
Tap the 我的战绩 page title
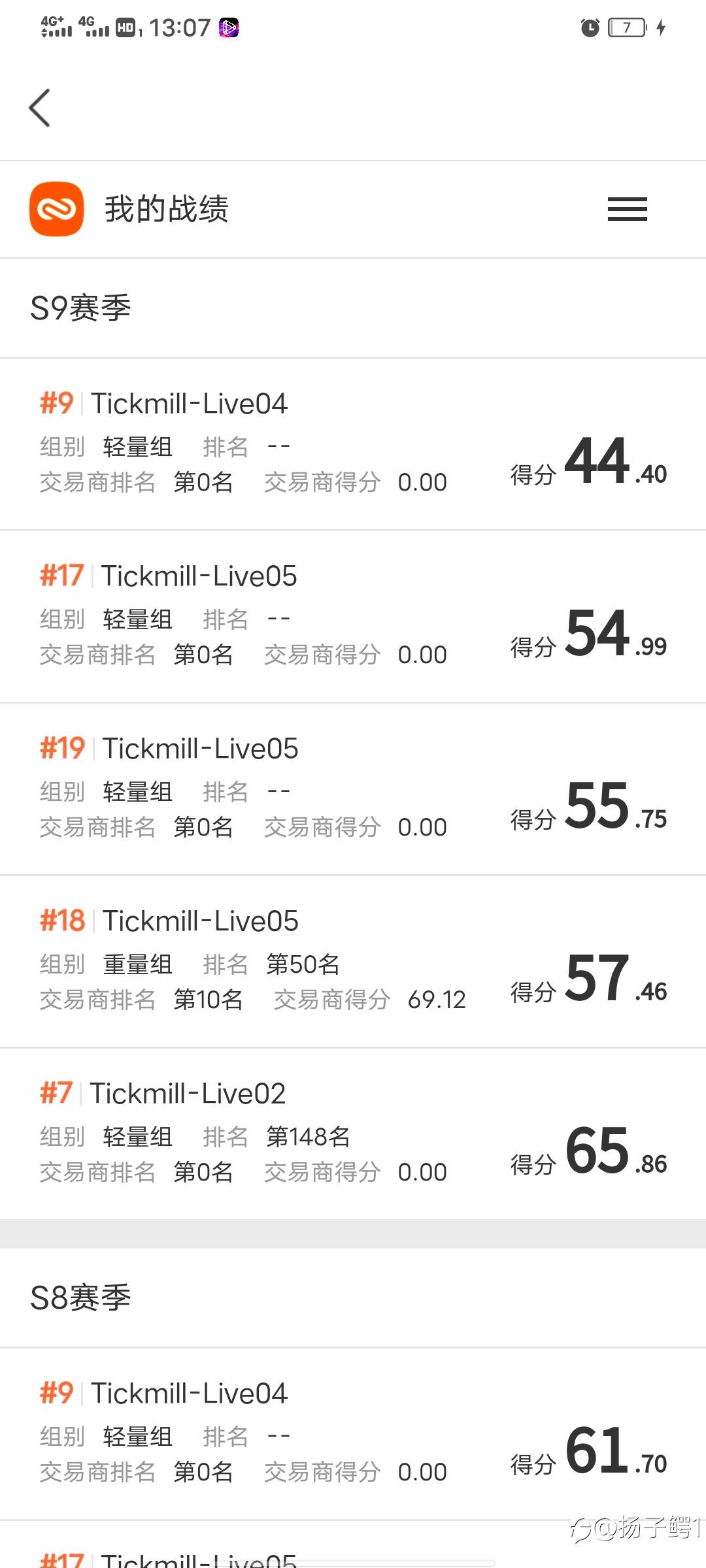point(167,209)
